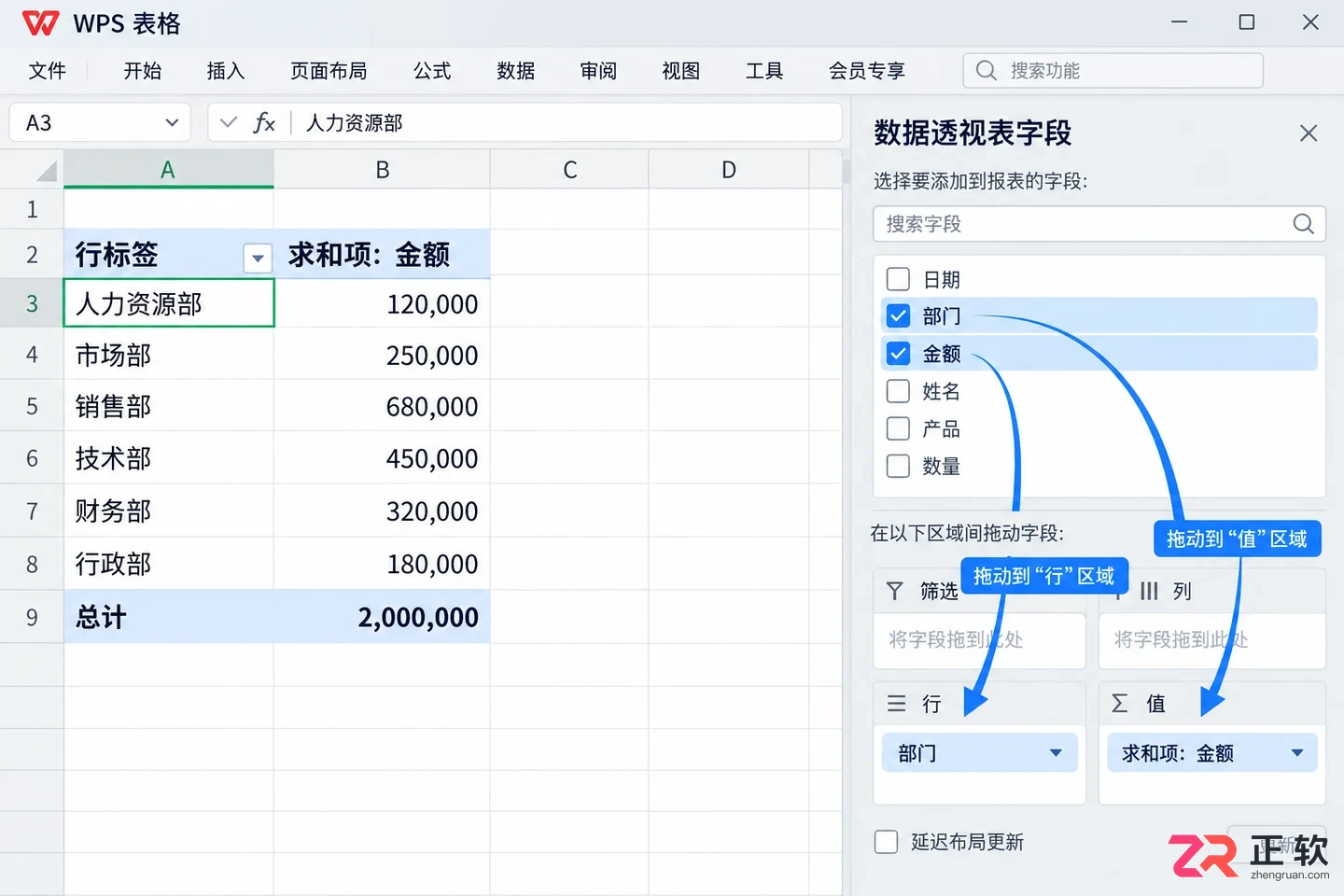Click the fx insert function icon
Viewport: 1344px width, 896px height.
click(x=264, y=122)
